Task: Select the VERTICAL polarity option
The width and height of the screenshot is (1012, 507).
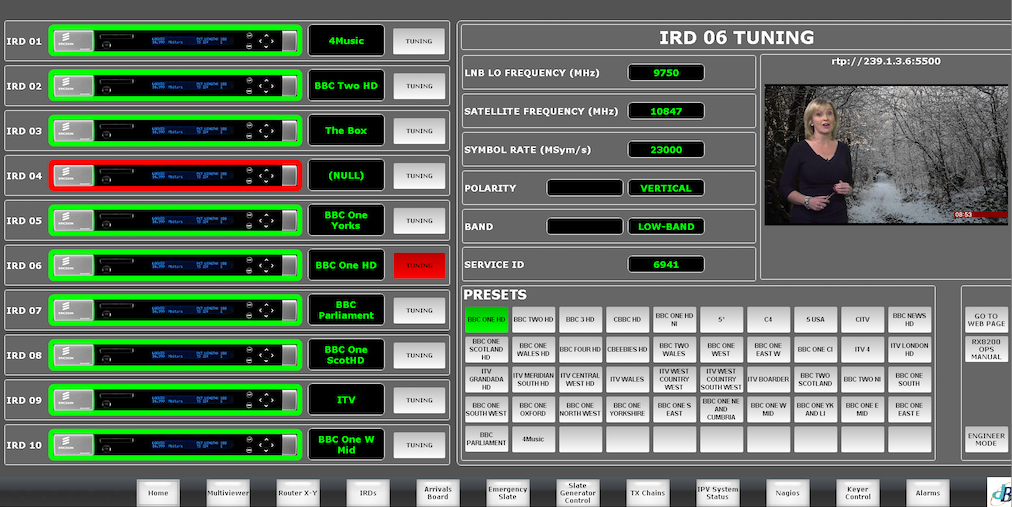Action: pos(666,188)
